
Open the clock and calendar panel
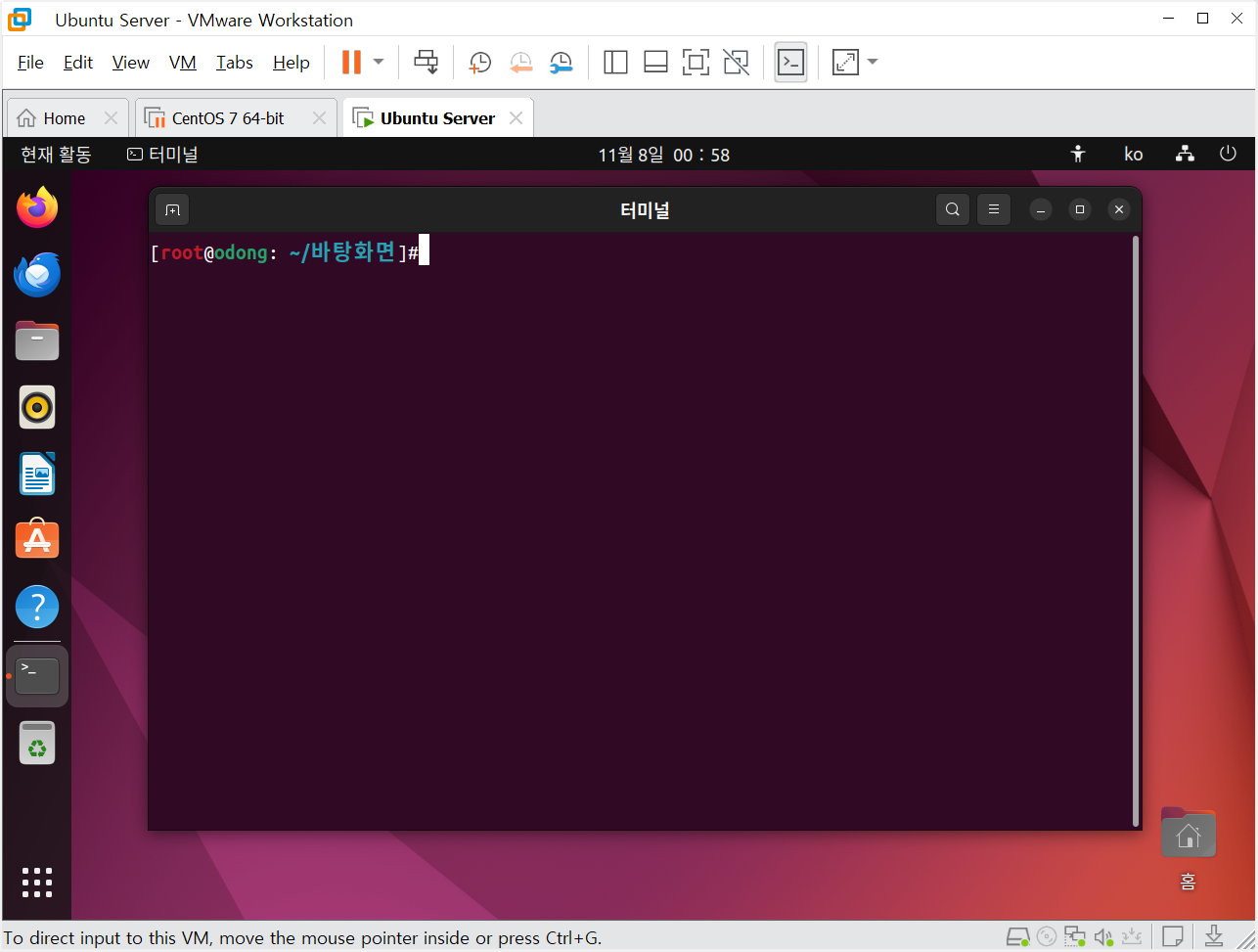click(664, 155)
